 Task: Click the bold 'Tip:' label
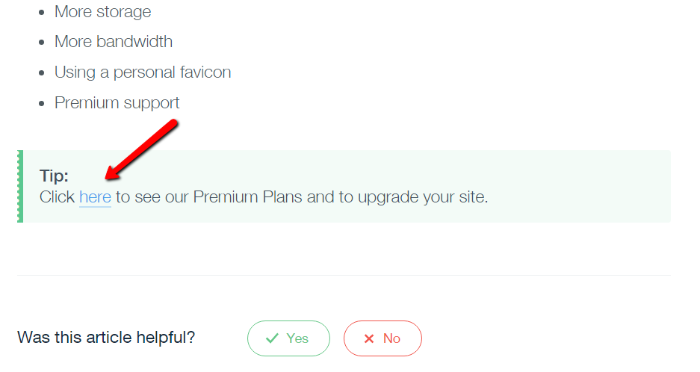pyautogui.click(x=54, y=176)
